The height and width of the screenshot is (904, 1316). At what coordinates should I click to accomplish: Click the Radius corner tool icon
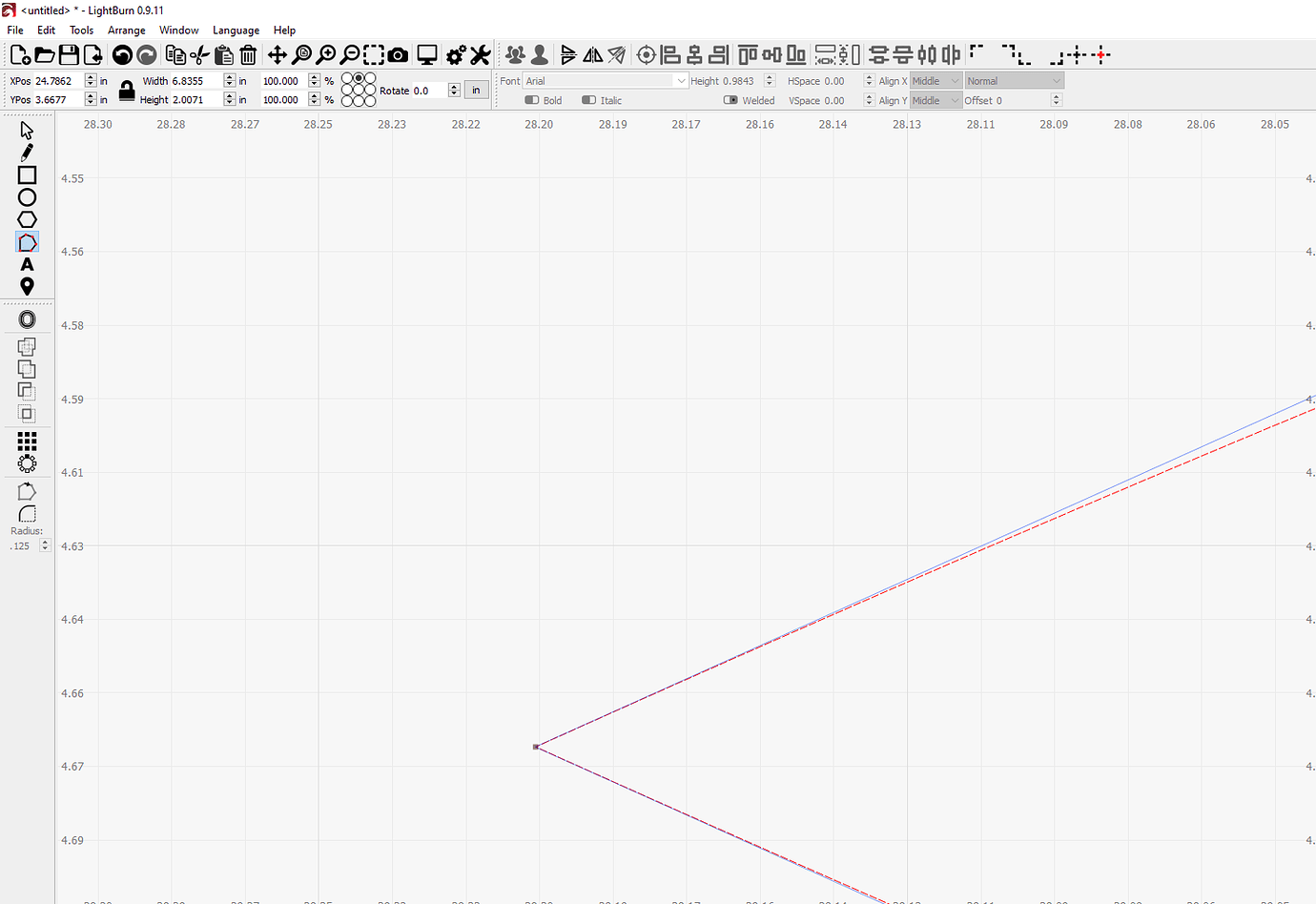point(27,514)
